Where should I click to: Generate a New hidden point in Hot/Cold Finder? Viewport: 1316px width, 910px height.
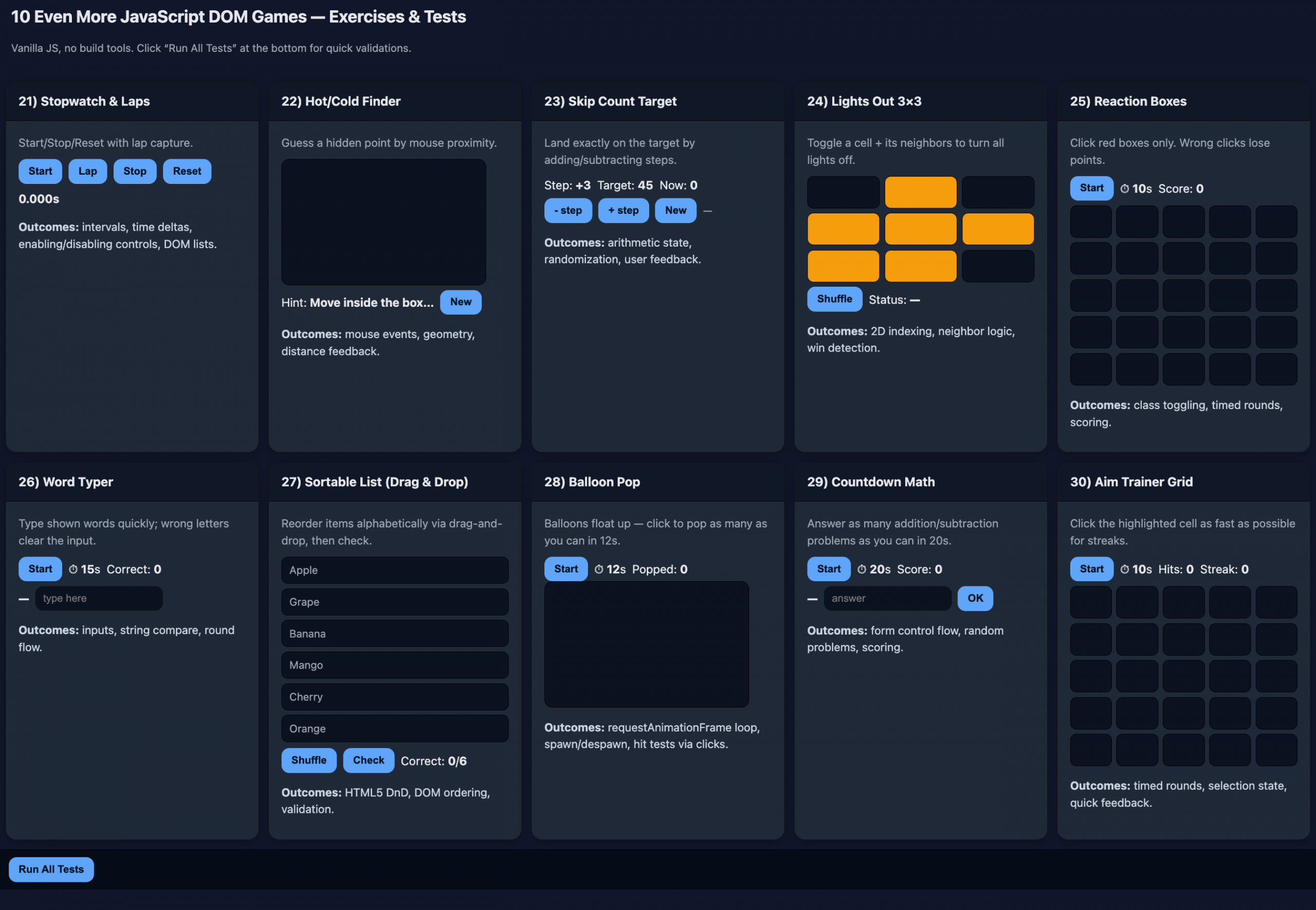click(461, 302)
